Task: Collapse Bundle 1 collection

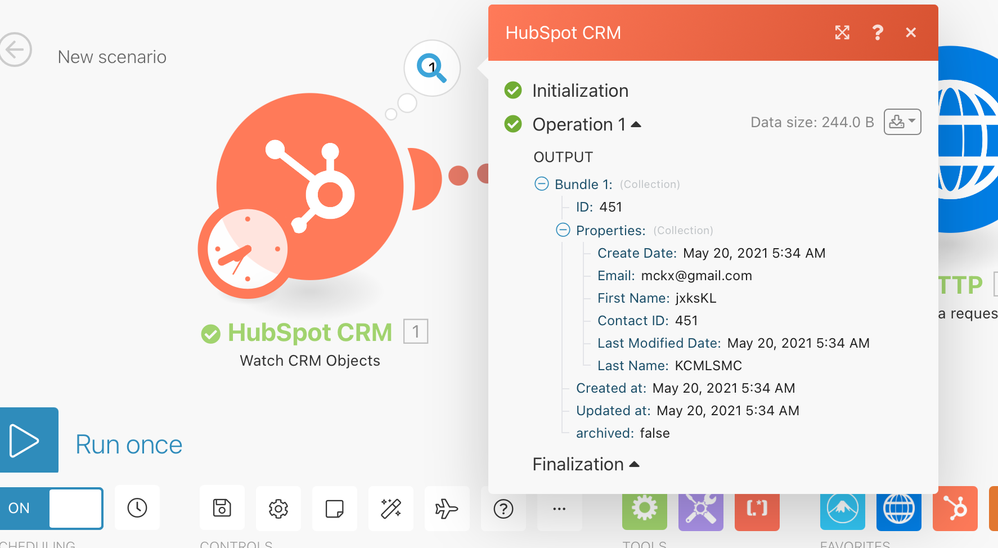Action: click(541, 184)
